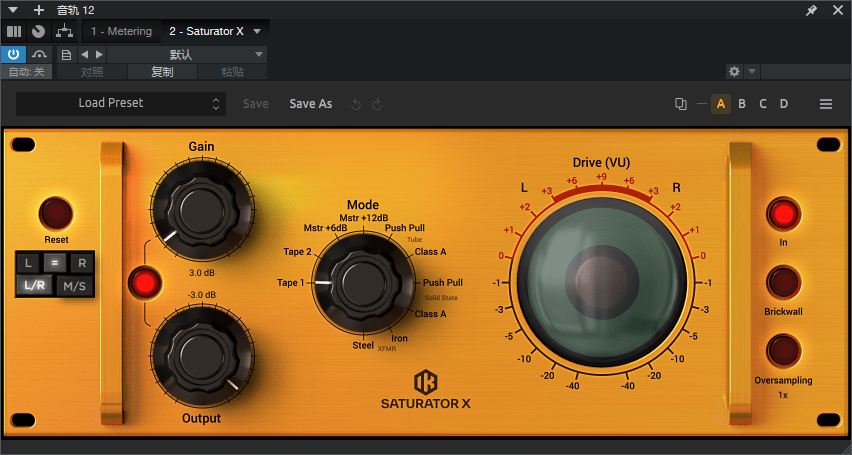
Task: Expand the plugin tab list arrow
Action: click(258, 32)
